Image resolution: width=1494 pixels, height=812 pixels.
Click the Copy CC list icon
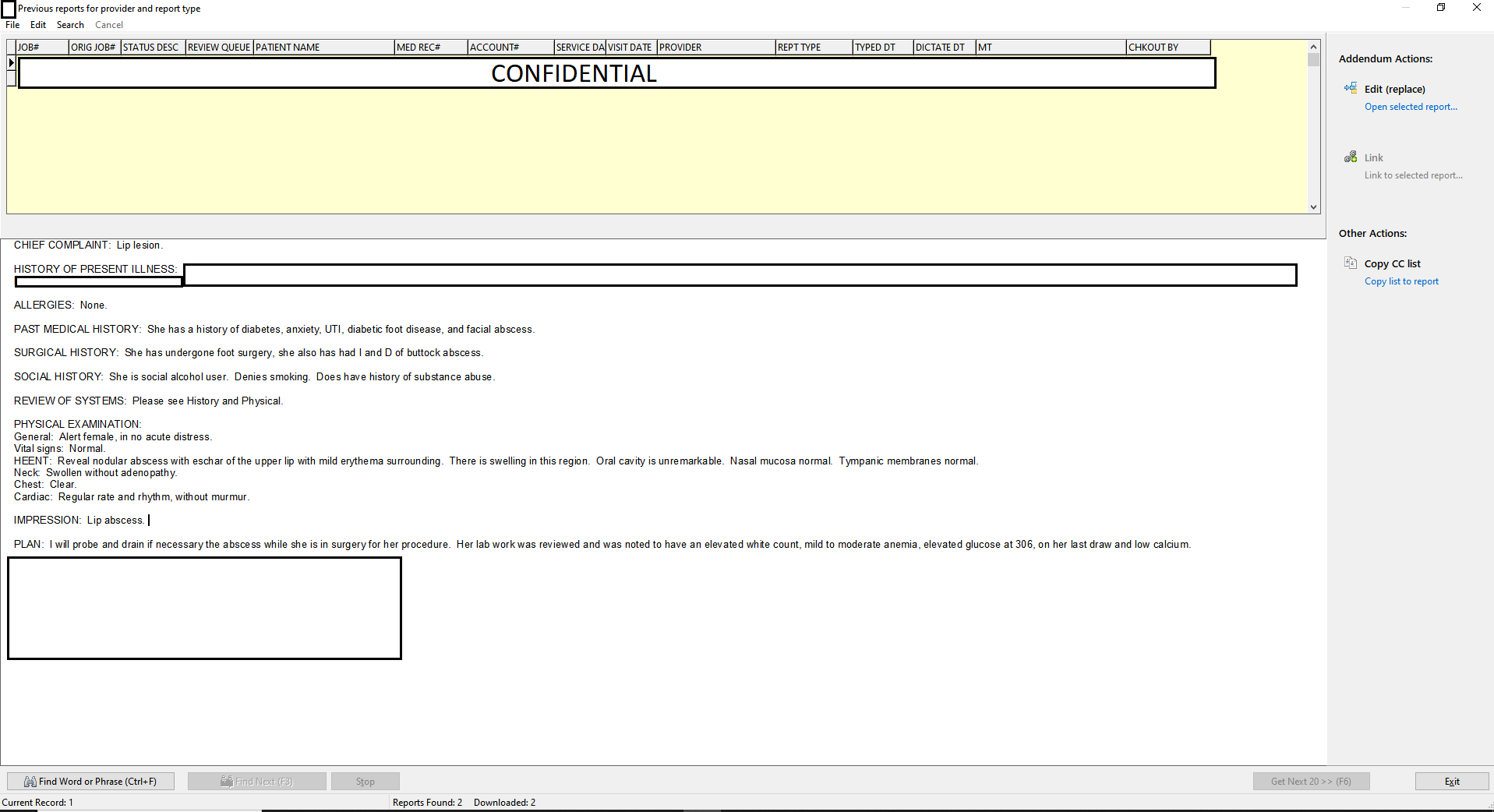tap(1351, 263)
